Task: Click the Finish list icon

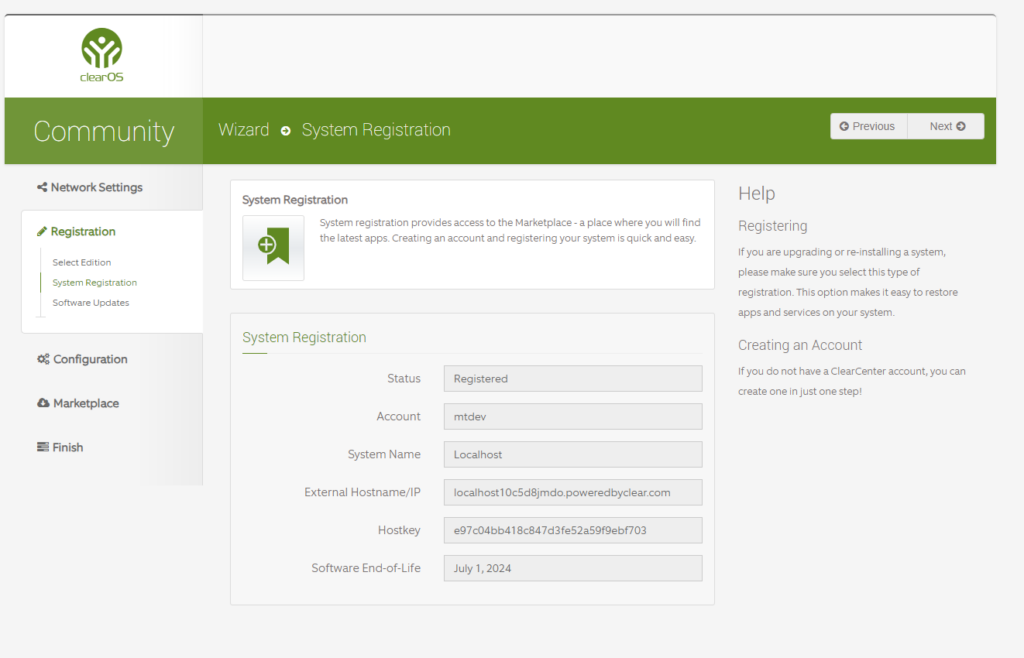Action: click(43, 447)
